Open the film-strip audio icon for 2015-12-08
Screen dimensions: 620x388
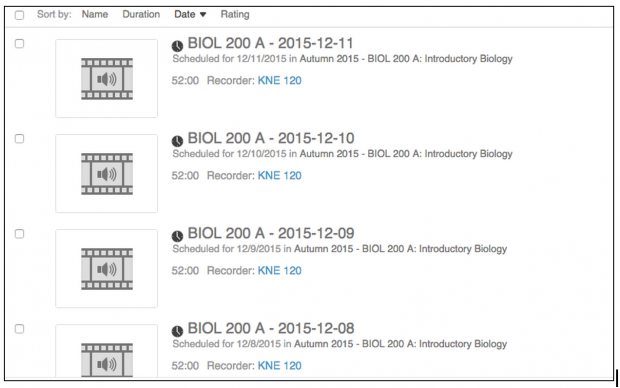[x=107, y=360]
